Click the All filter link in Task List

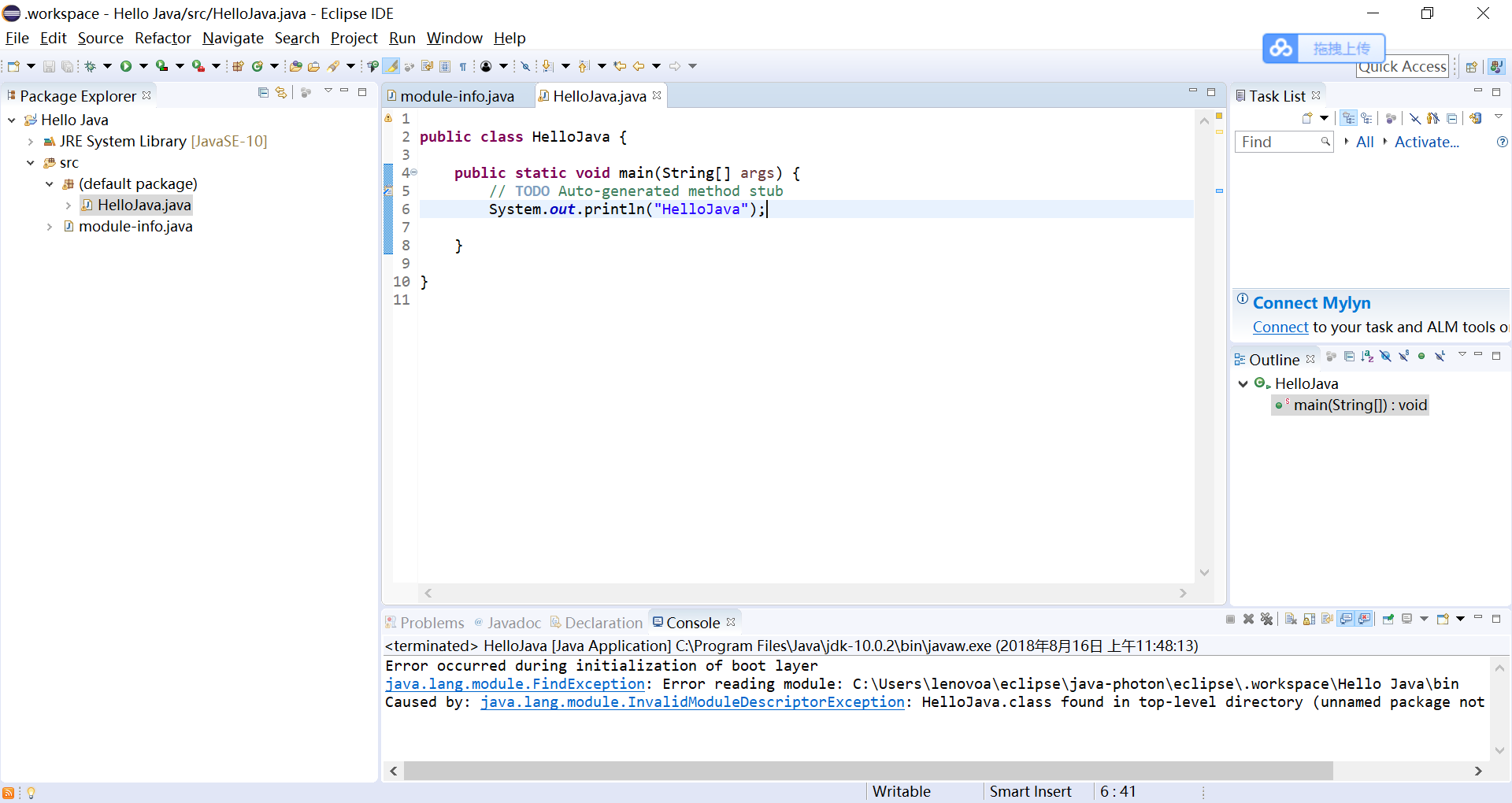click(x=1365, y=142)
